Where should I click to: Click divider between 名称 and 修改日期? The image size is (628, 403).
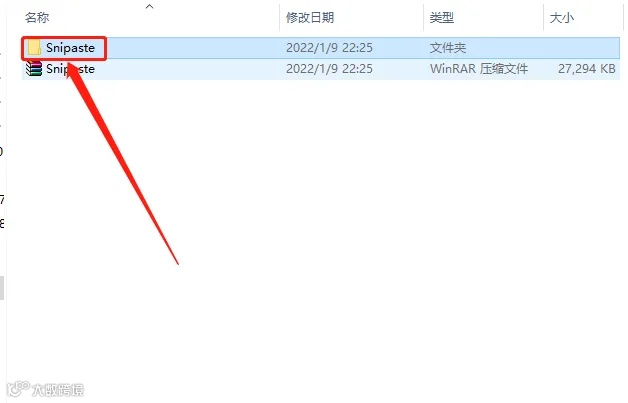(x=279, y=18)
